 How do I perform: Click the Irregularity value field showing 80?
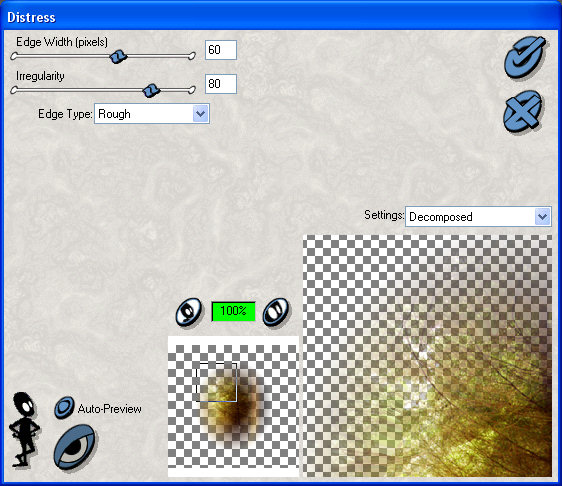pos(221,84)
